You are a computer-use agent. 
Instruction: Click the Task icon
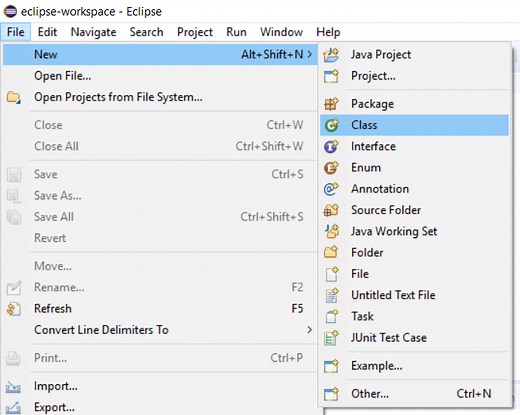click(332, 316)
